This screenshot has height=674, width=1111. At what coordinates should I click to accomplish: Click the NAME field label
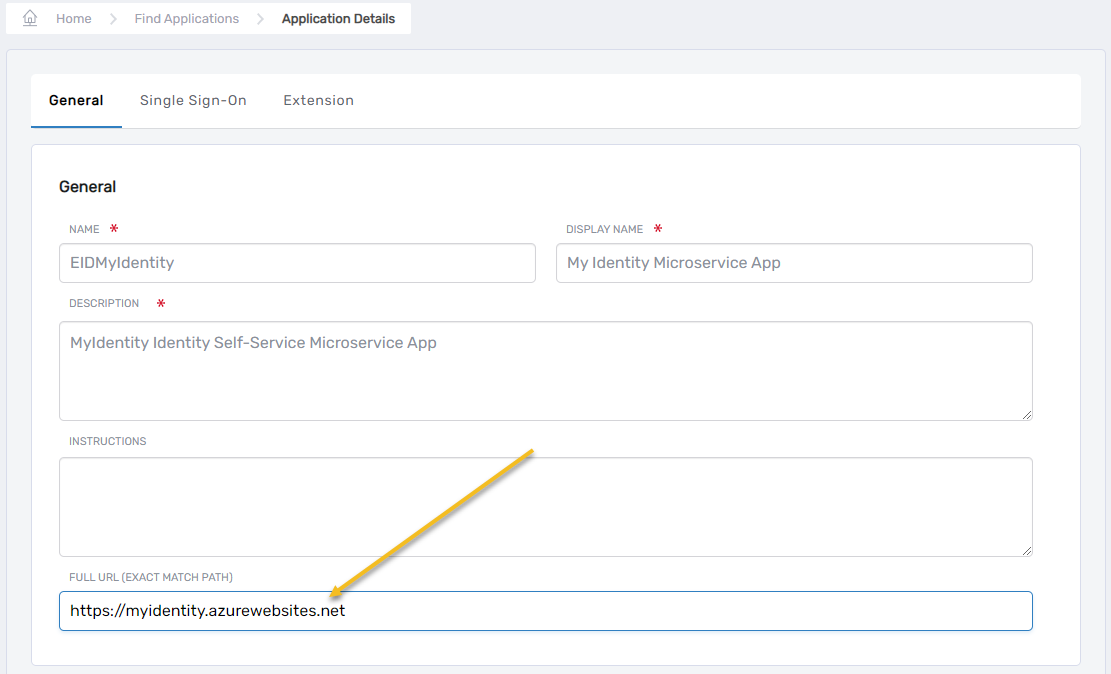(84, 229)
